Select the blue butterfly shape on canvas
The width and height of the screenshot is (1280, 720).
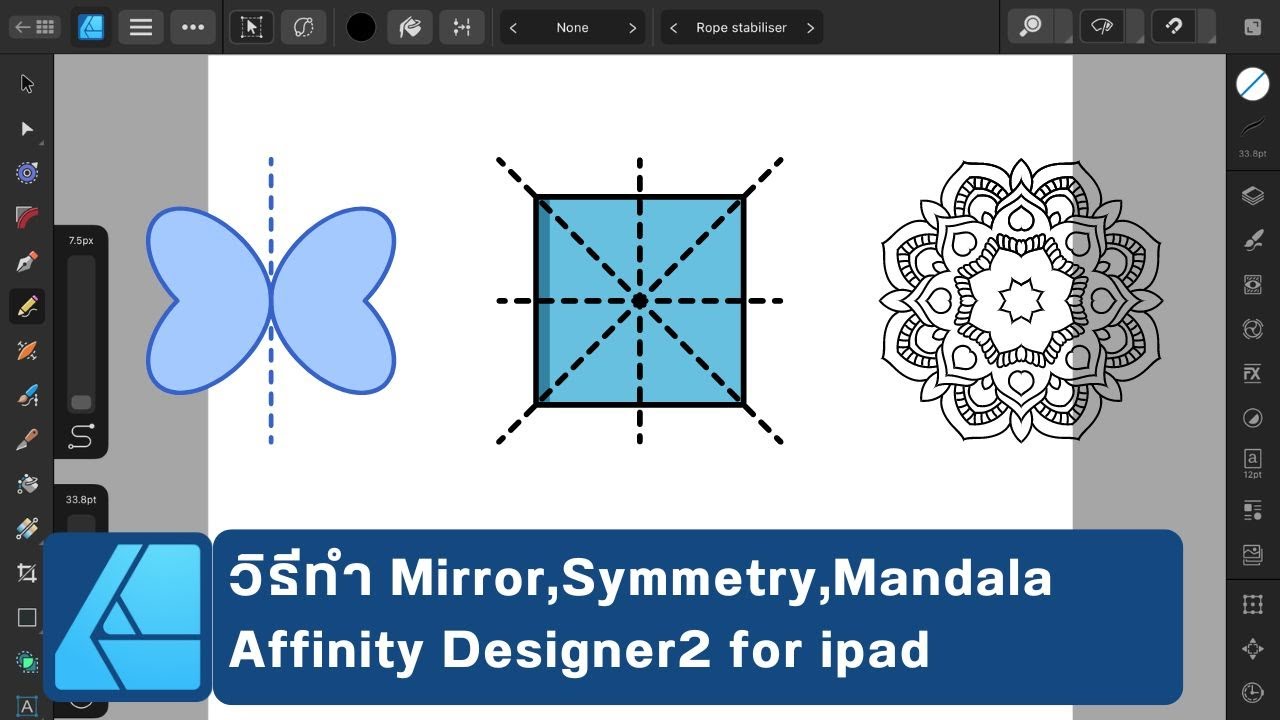coord(271,300)
